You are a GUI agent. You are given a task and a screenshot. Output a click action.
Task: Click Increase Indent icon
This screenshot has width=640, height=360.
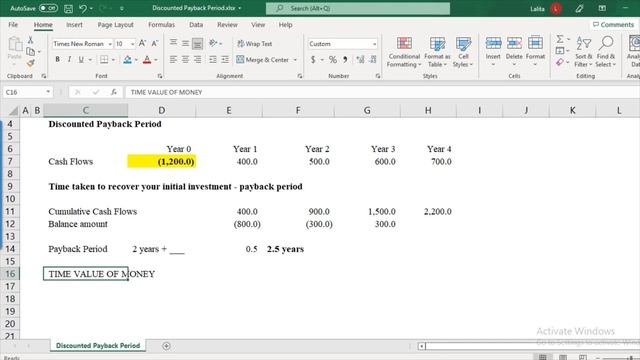click(225, 60)
